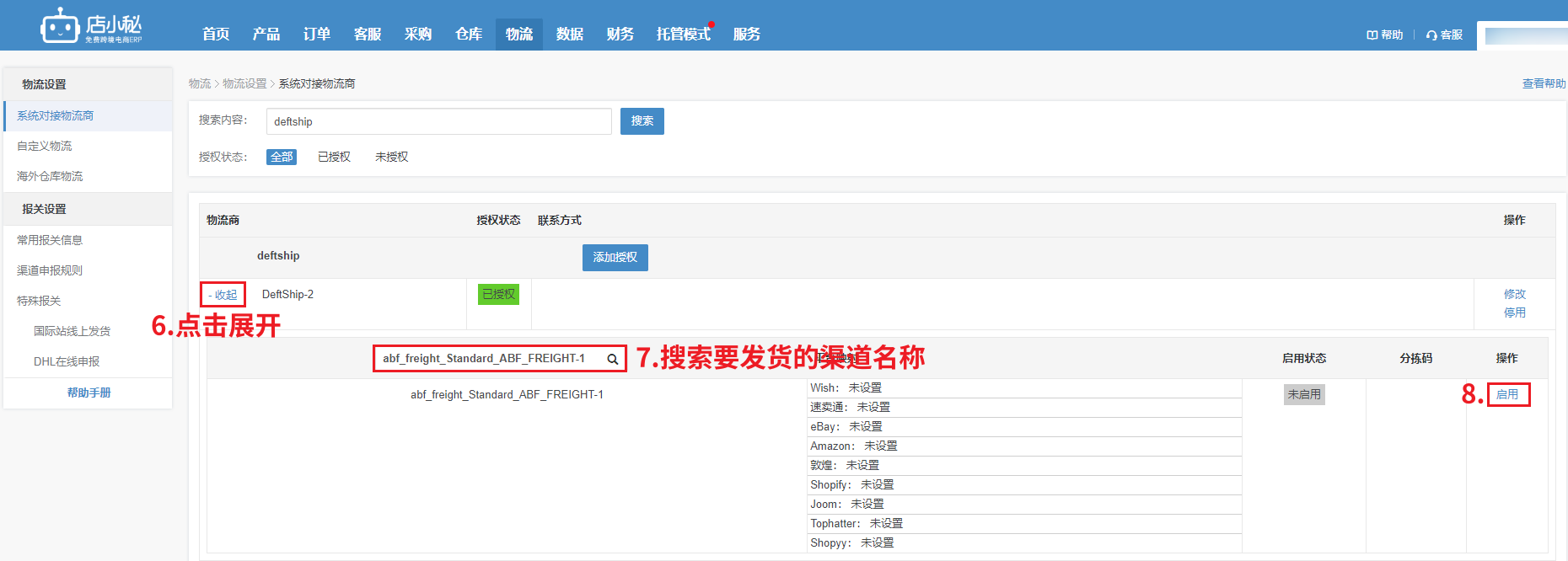Open the 托管模式 menu
The width and height of the screenshot is (1568, 561).
[684, 34]
